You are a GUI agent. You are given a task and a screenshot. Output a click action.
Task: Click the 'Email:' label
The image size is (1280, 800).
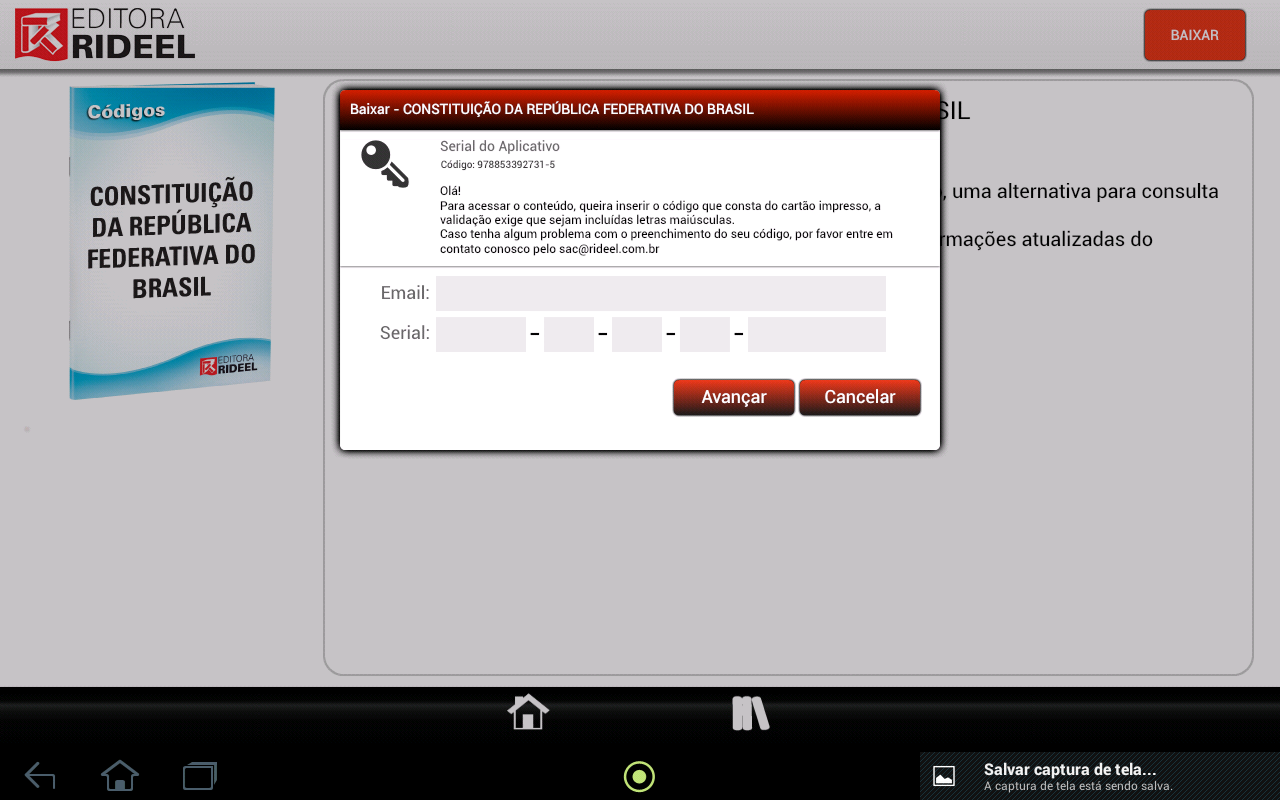coord(405,293)
